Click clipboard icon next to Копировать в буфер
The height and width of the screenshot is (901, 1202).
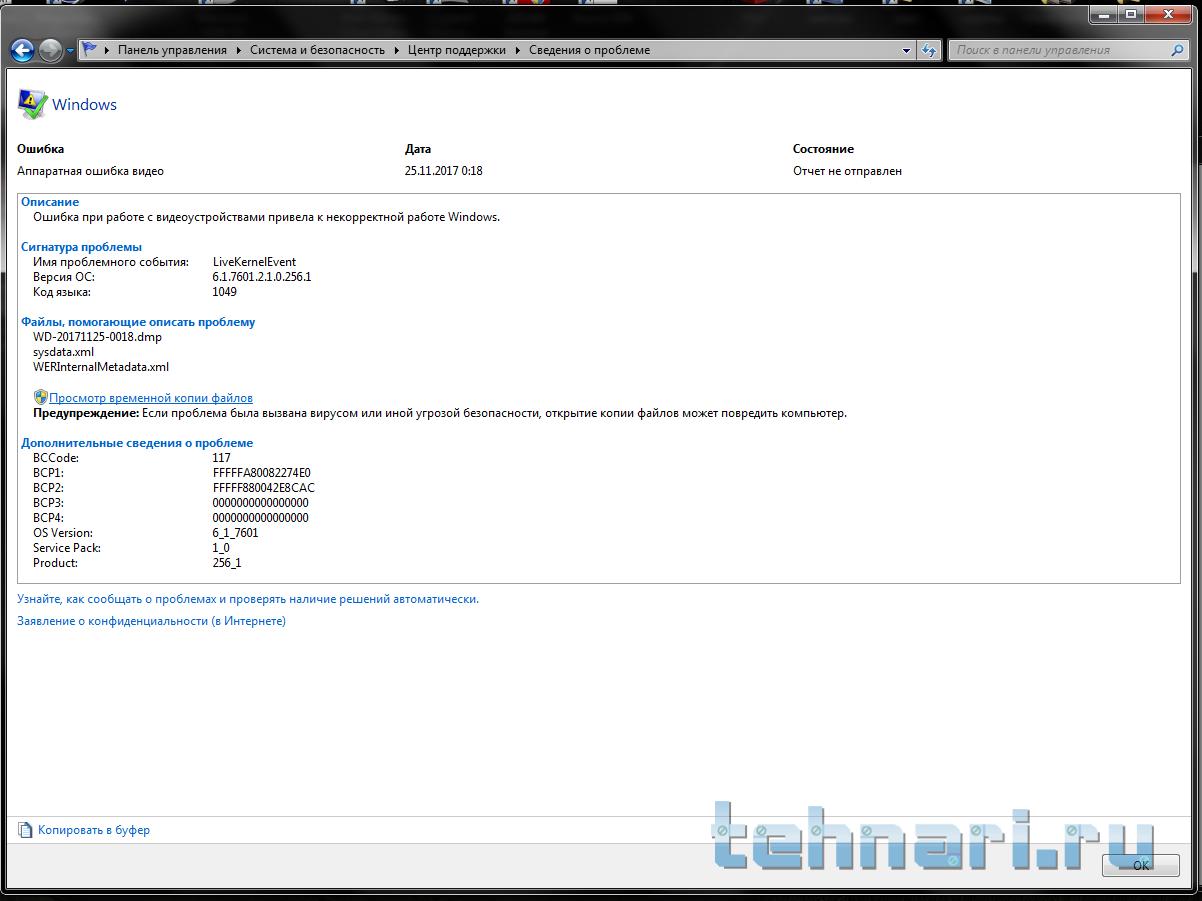click(x=25, y=830)
